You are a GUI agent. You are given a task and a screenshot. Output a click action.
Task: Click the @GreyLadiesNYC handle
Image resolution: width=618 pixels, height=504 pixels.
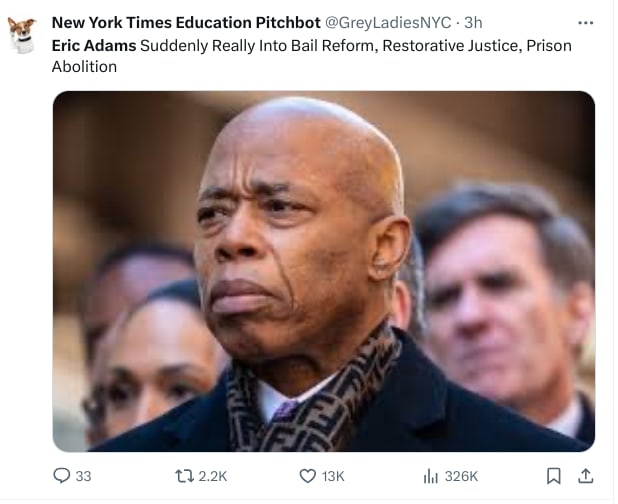click(388, 23)
